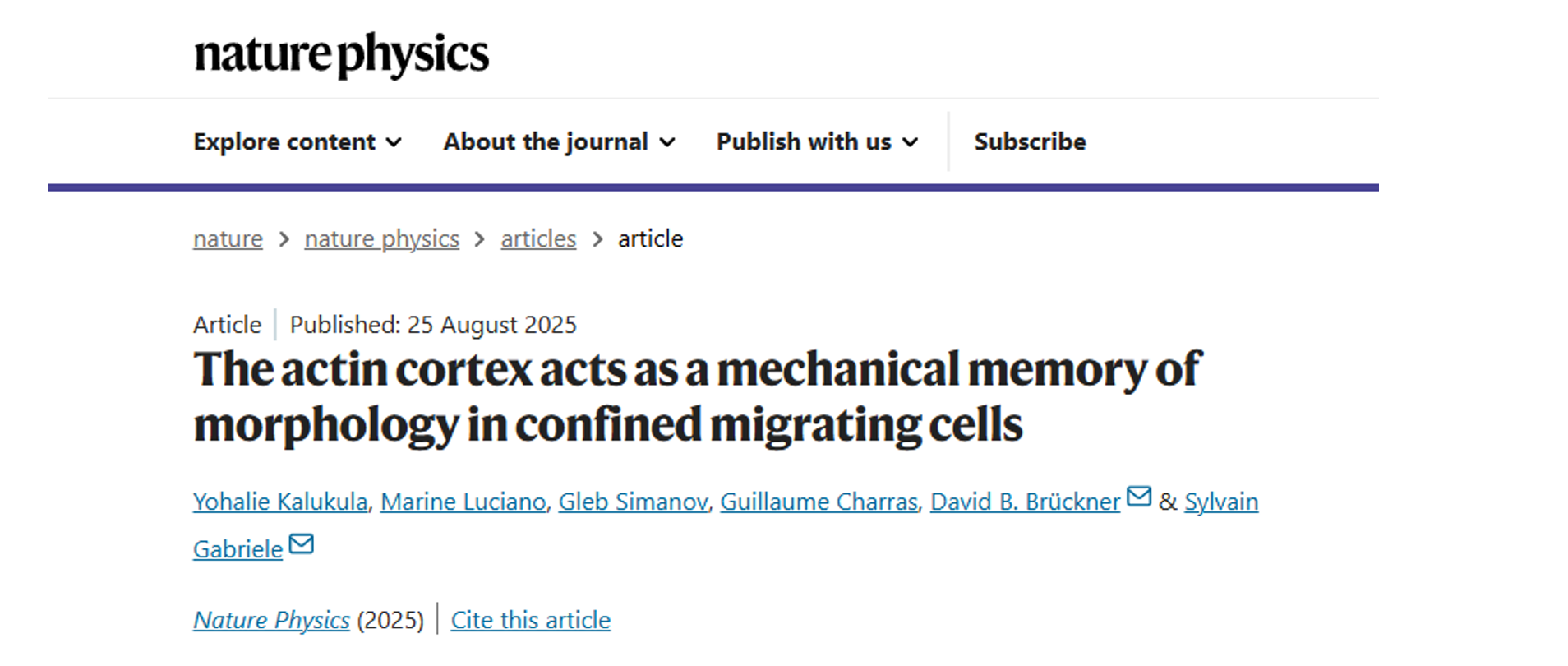The width and height of the screenshot is (1568, 666).
Task: View author Gleb Simanov
Action: (633, 502)
